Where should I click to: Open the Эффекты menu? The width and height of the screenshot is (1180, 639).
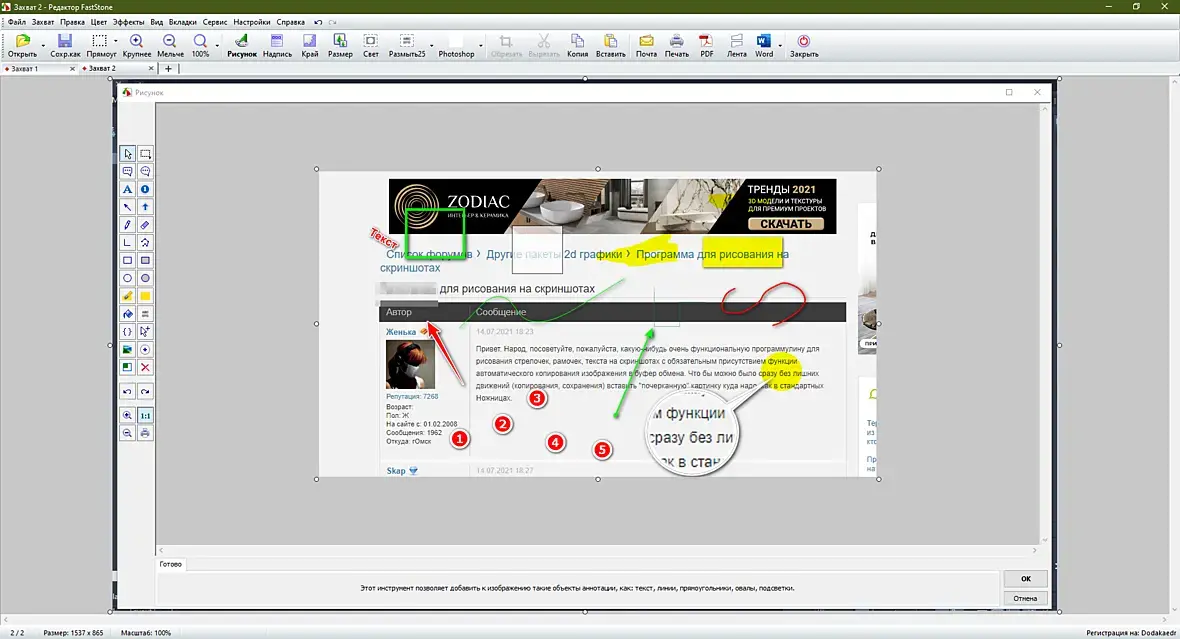coord(128,22)
